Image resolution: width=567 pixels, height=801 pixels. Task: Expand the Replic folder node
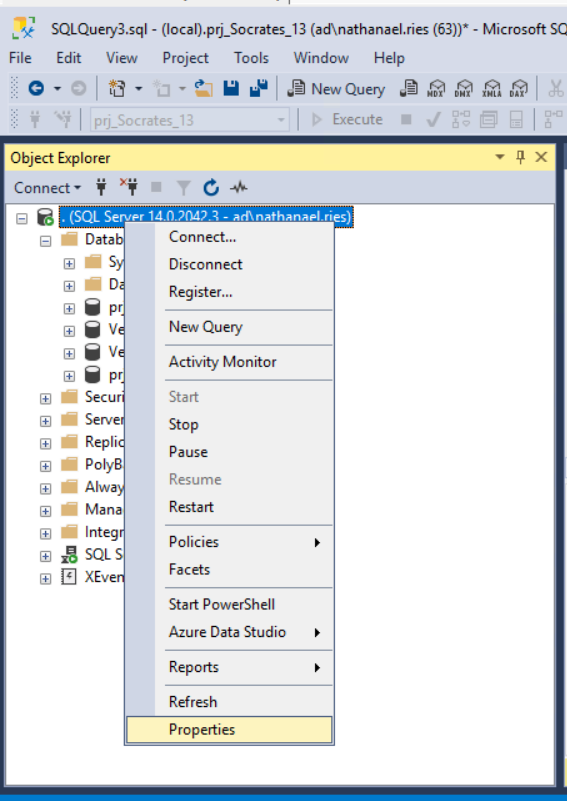point(45,443)
